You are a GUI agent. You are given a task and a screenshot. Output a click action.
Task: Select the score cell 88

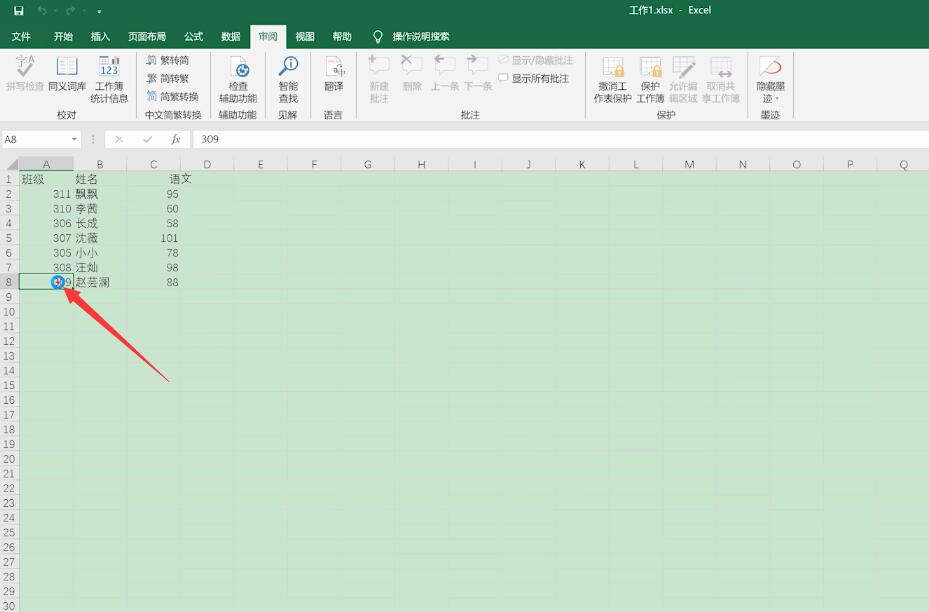[x=153, y=282]
